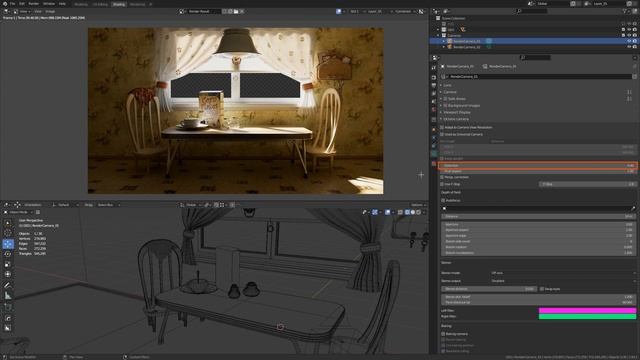Open the image editor type selector icon
Viewport: 640px width, 360px height.
pyautogui.click(x=7, y=11)
